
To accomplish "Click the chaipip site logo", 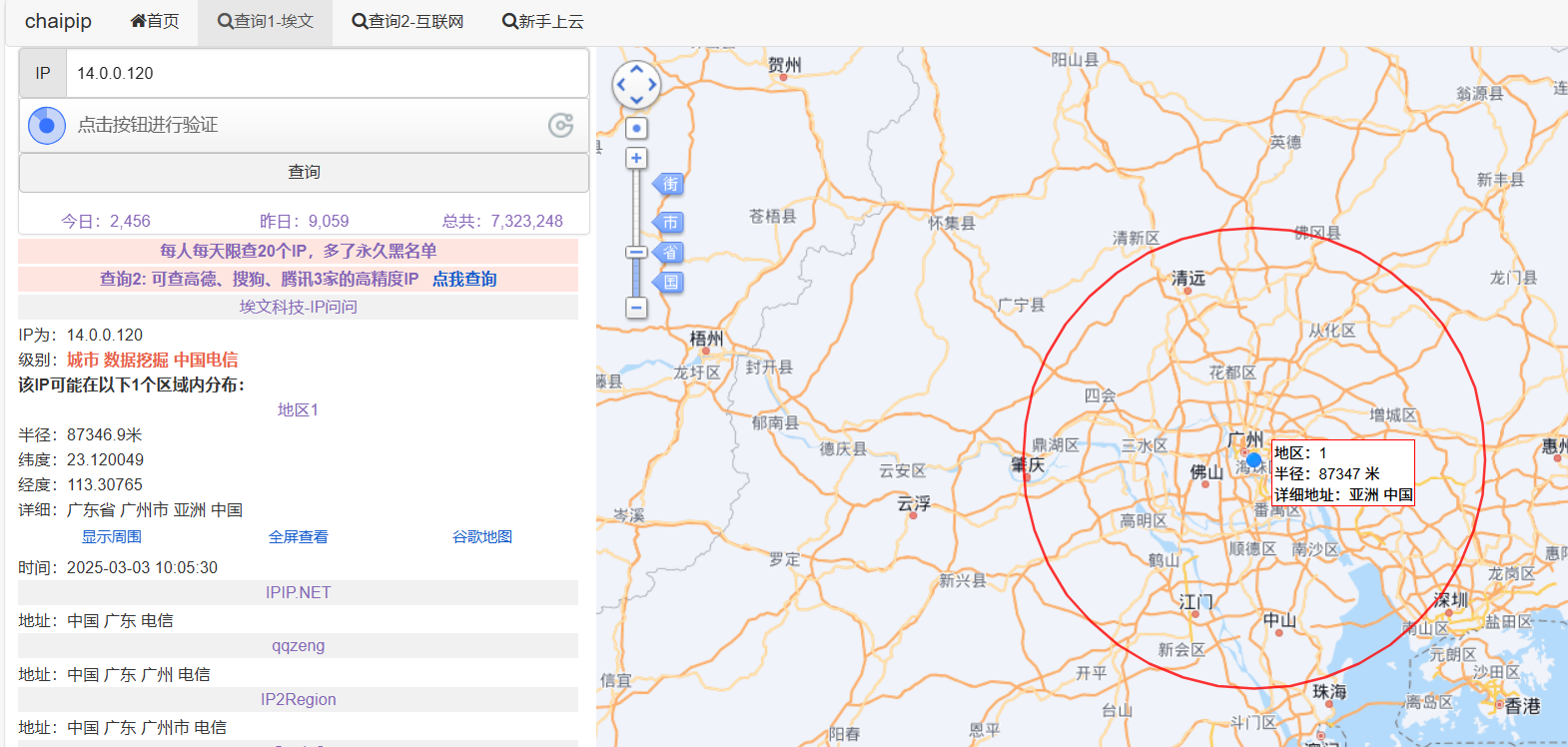I will (x=58, y=21).
